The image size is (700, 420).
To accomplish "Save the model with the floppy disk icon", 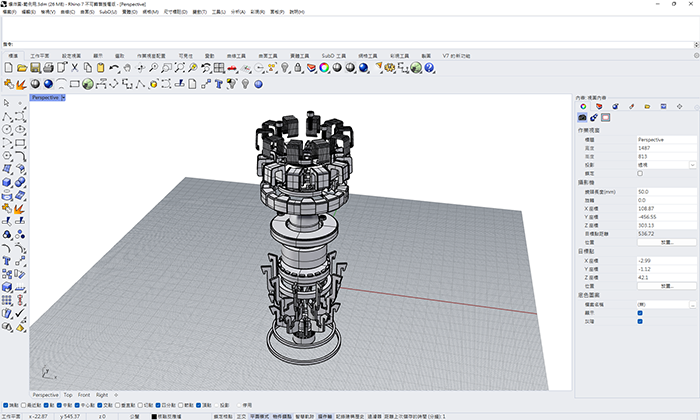I will tap(34, 68).
